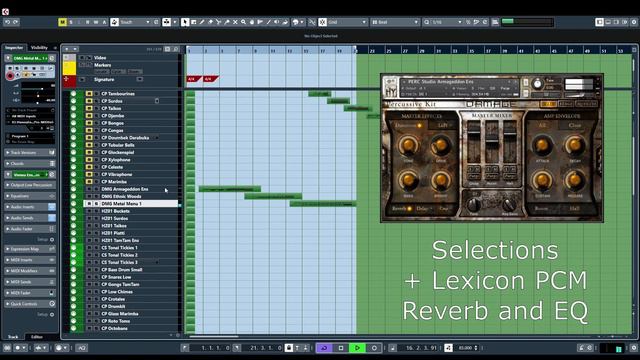Screen dimensions: 640x360
Task: Click the Video track label
Action: click(x=100, y=58)
